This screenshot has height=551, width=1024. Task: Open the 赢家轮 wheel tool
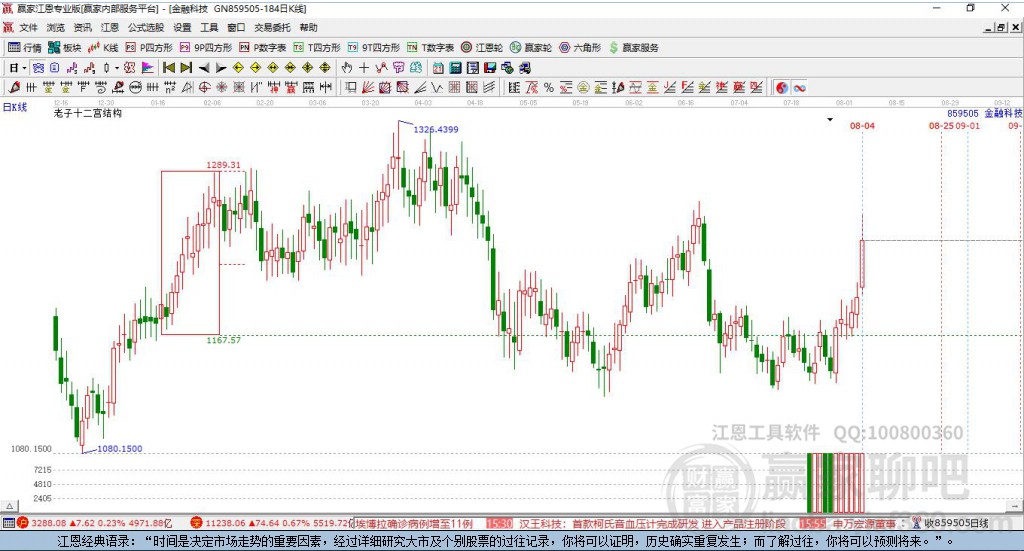coord(531,48)
